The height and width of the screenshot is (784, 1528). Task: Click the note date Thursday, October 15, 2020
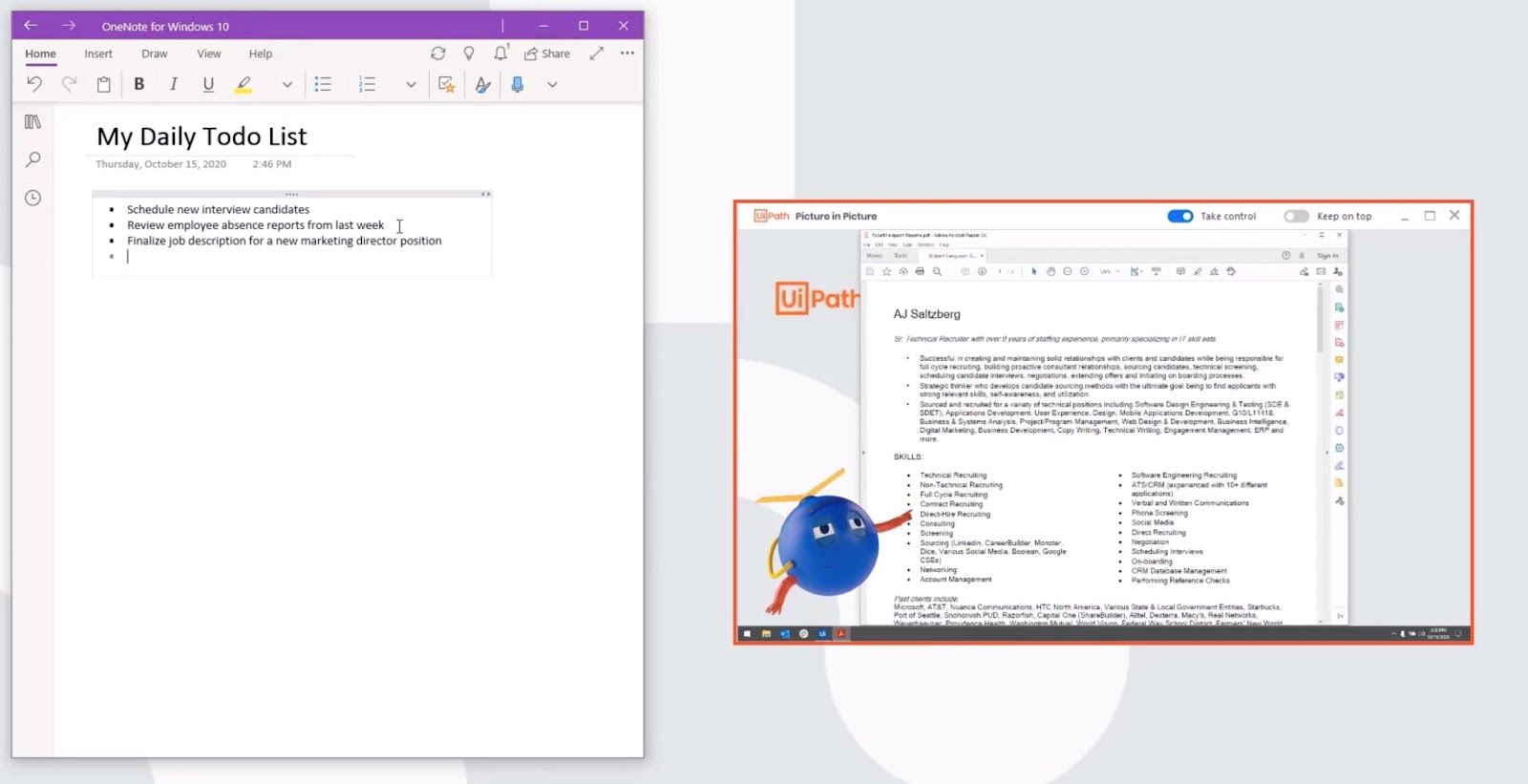[x=160, y=164]
